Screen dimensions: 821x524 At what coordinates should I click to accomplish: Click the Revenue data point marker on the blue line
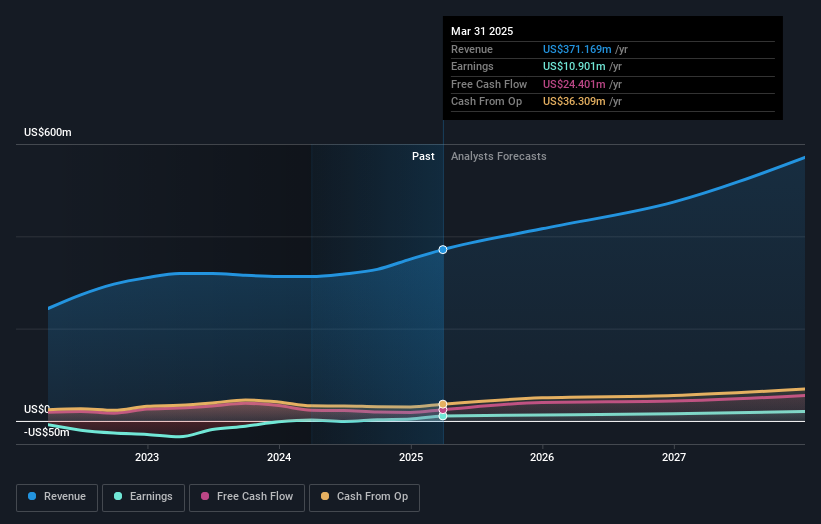443,250
